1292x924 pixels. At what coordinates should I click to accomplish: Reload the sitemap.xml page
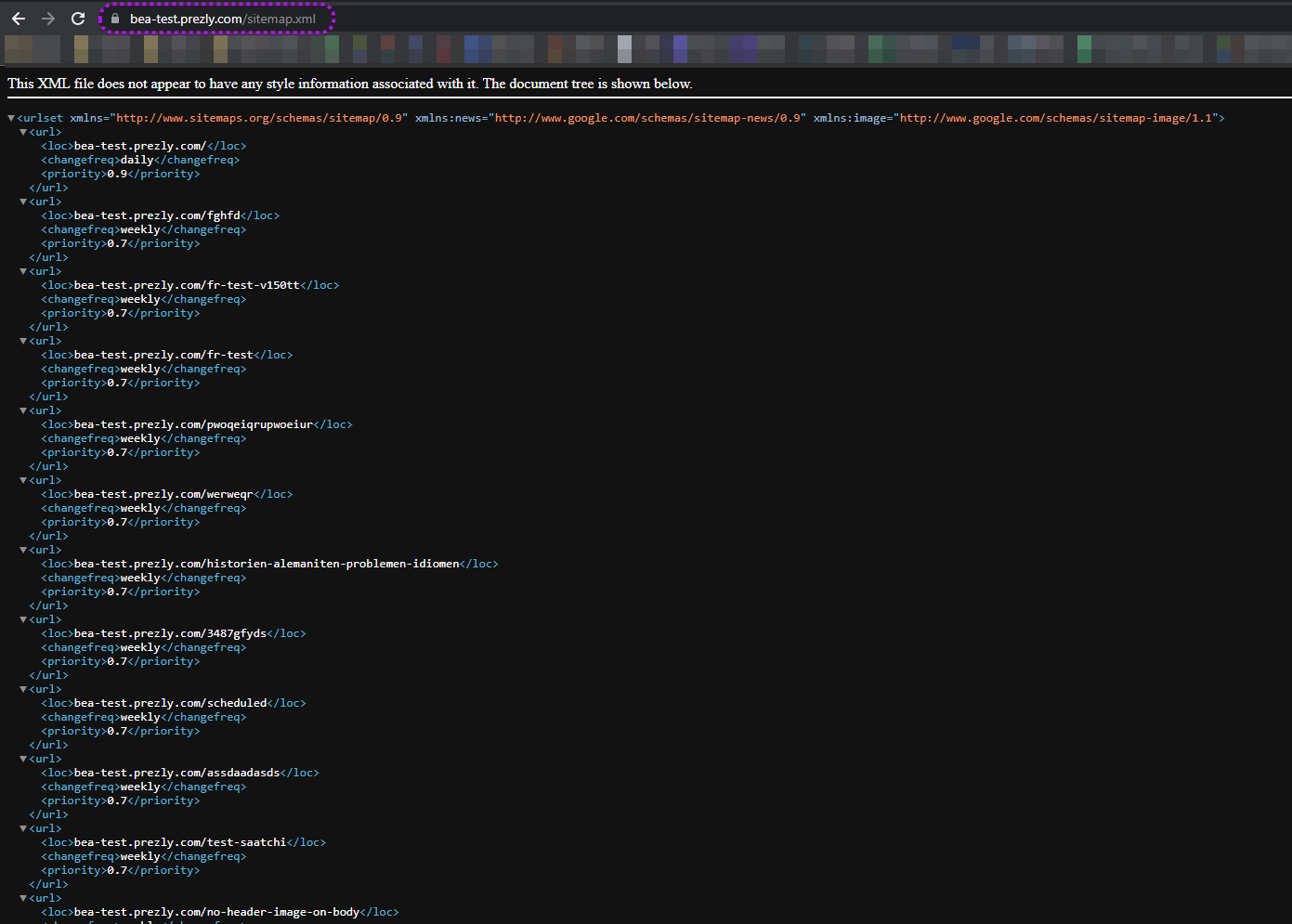pos(78,19)
